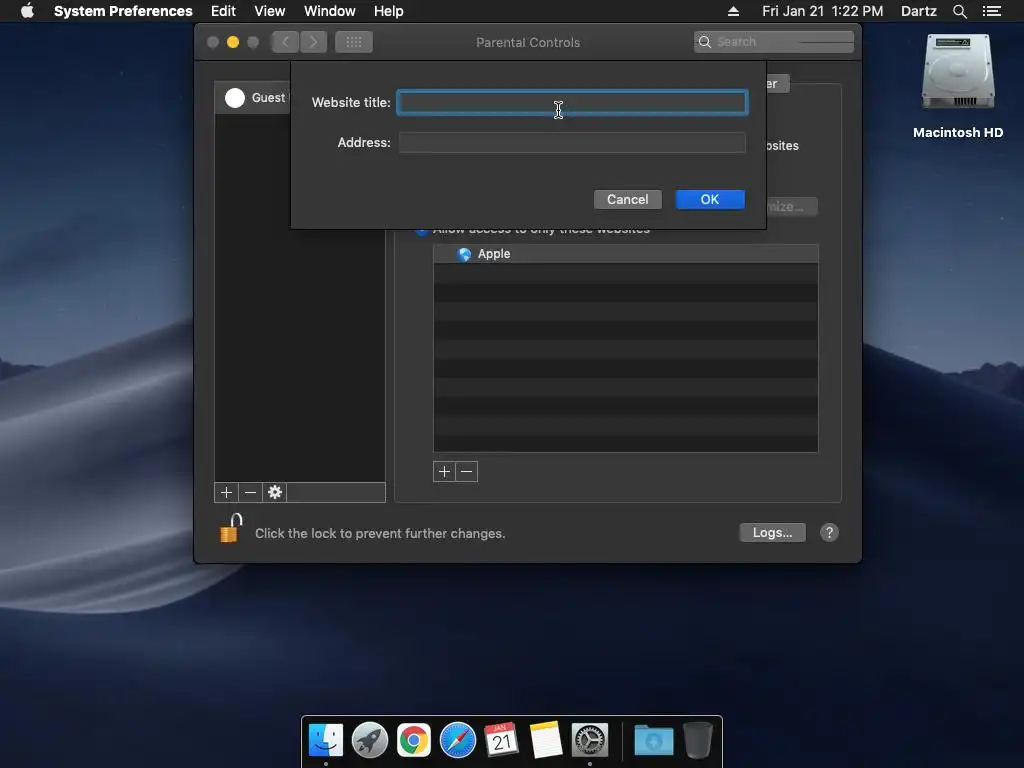Open the Downloads folder in the Dock
1024x768 pixels.
654,741
